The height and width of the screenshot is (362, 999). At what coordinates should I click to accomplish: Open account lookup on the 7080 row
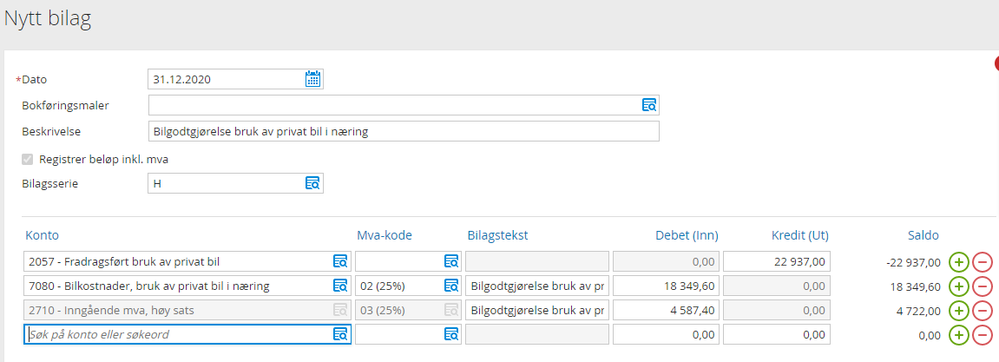coord(340,286)
